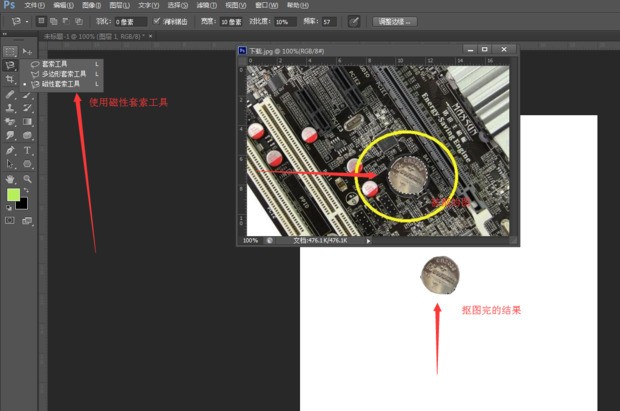620x411 pixels.
Task: Open the green foreground color picker
Action: [13, 195]
